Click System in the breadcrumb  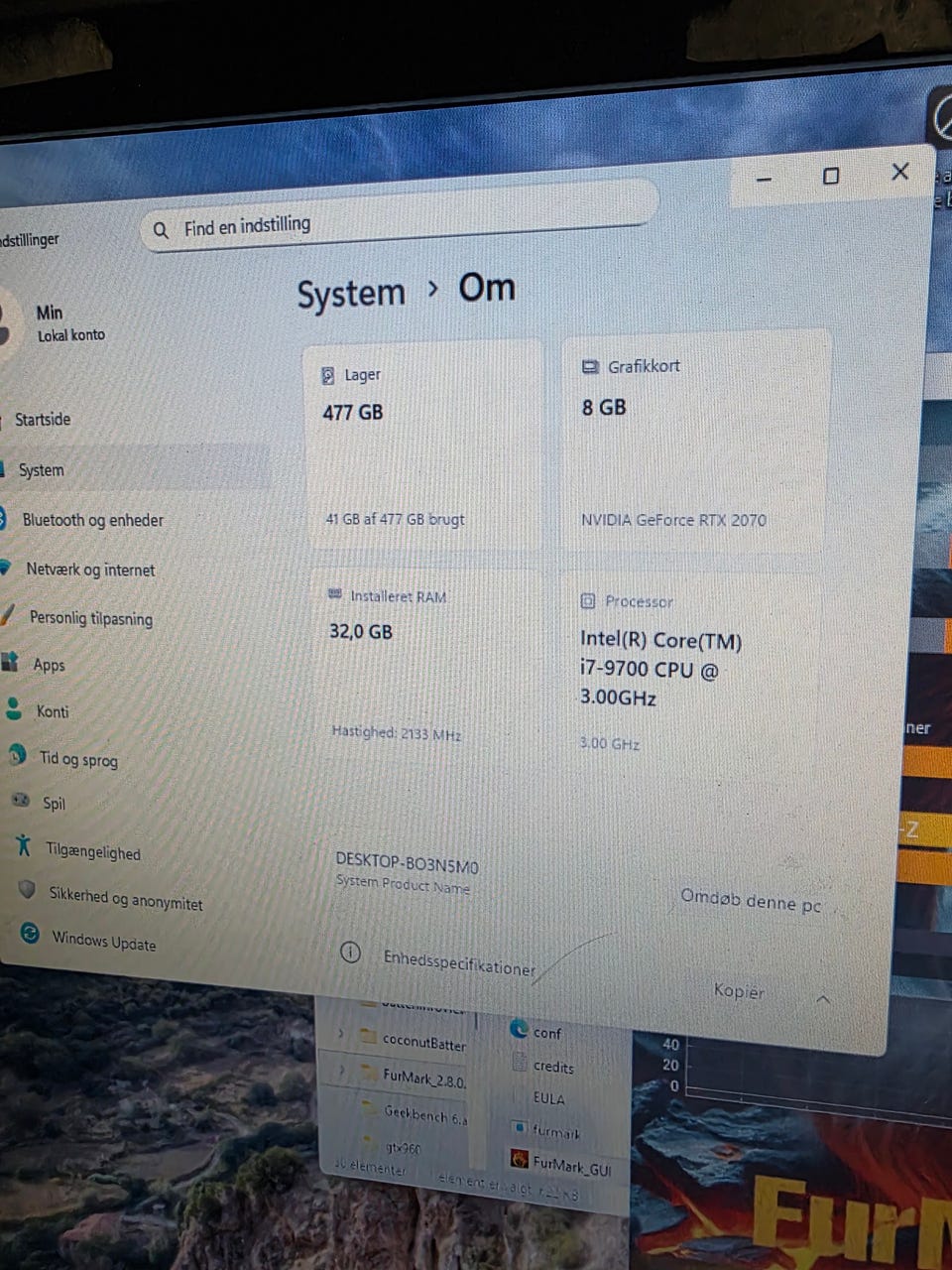click(351, 294)
